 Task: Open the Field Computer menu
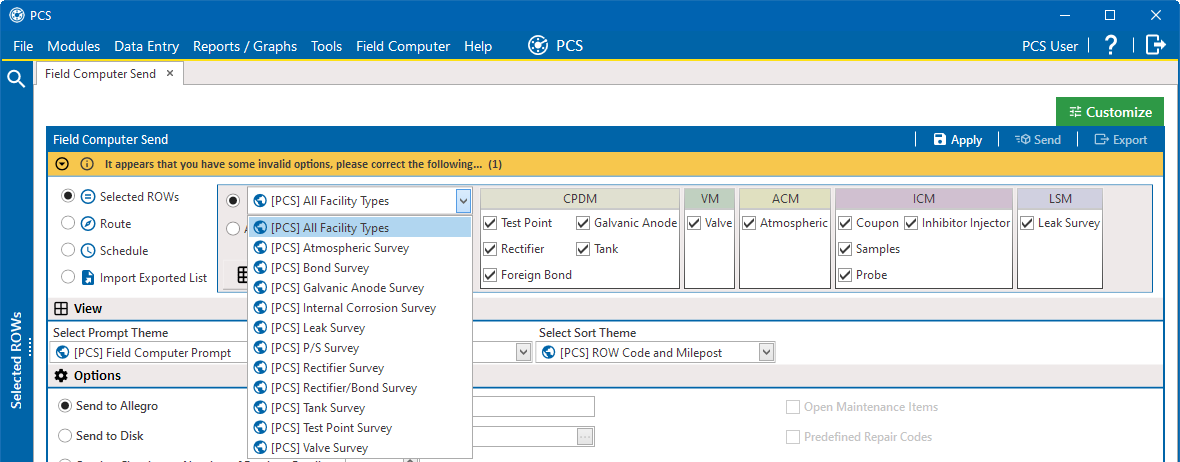[403, 46]
